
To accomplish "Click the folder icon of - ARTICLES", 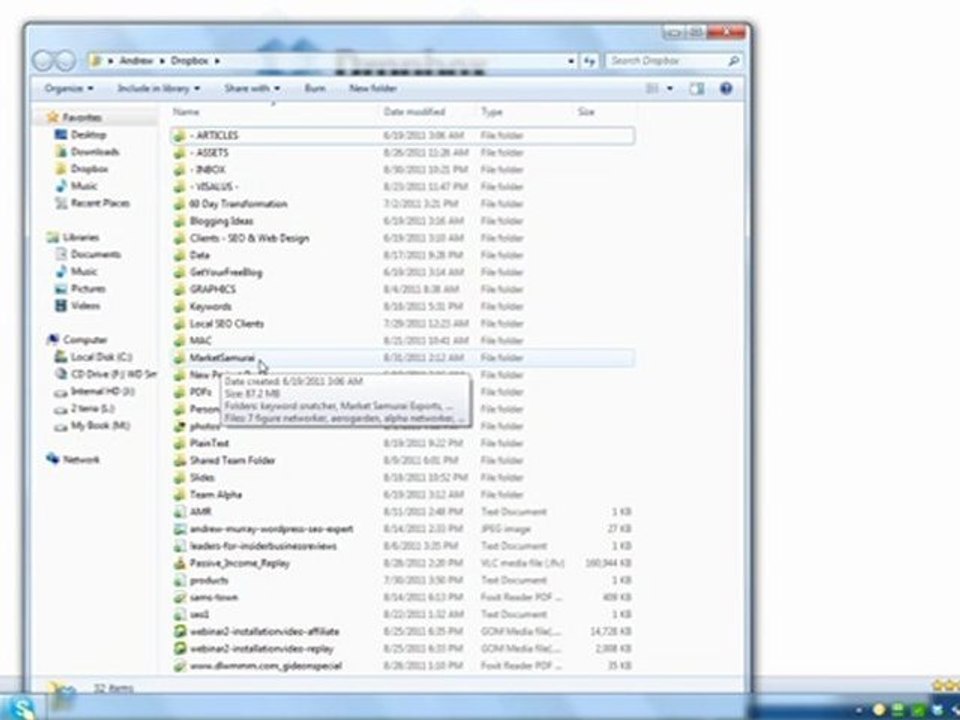I will [x=179, y=135].
